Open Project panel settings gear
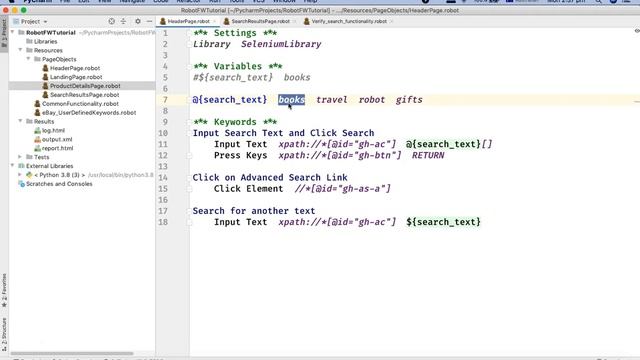The image size is (640, 360). tap(138, 21)
